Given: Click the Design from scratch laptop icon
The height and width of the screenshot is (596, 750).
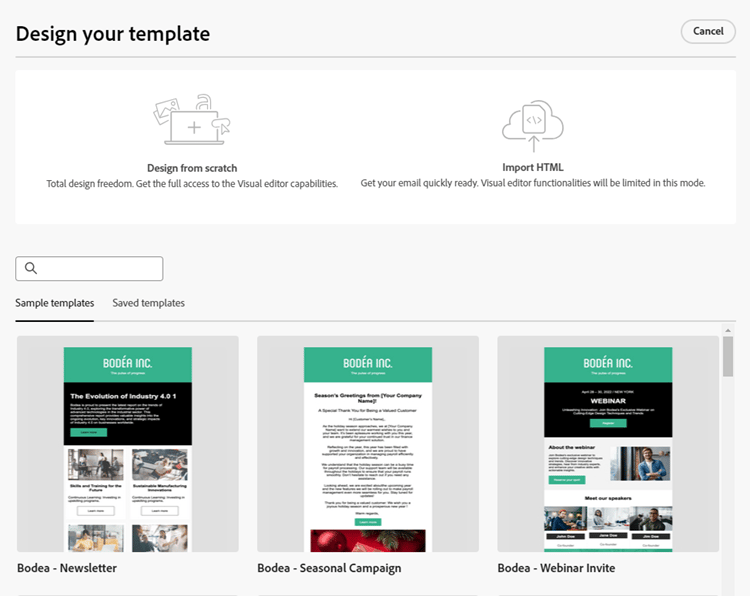Looking at the screenshot, I should pyautogui.click(x=192, y=120).
